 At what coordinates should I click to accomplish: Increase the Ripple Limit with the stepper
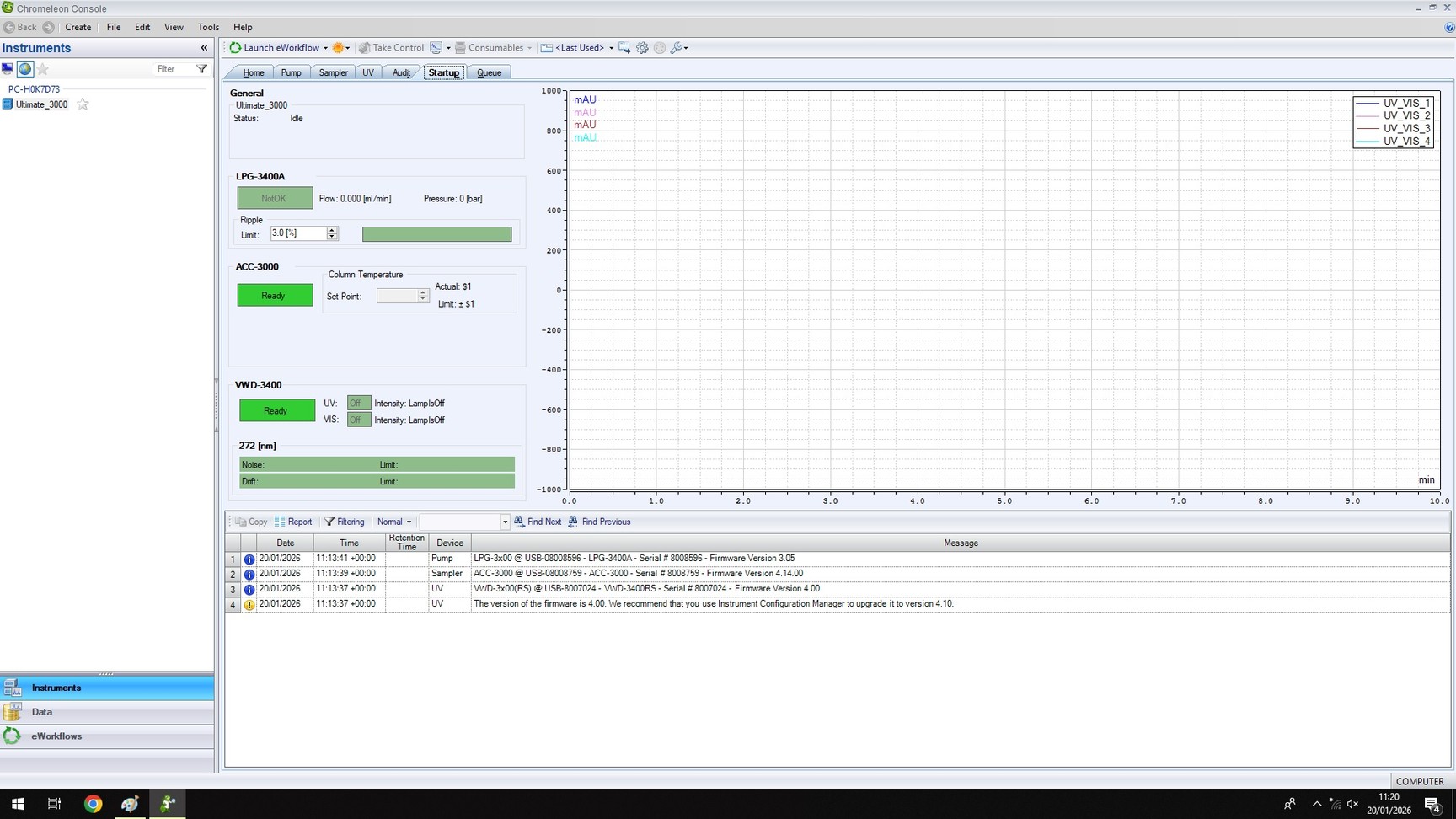pos(332,229)
